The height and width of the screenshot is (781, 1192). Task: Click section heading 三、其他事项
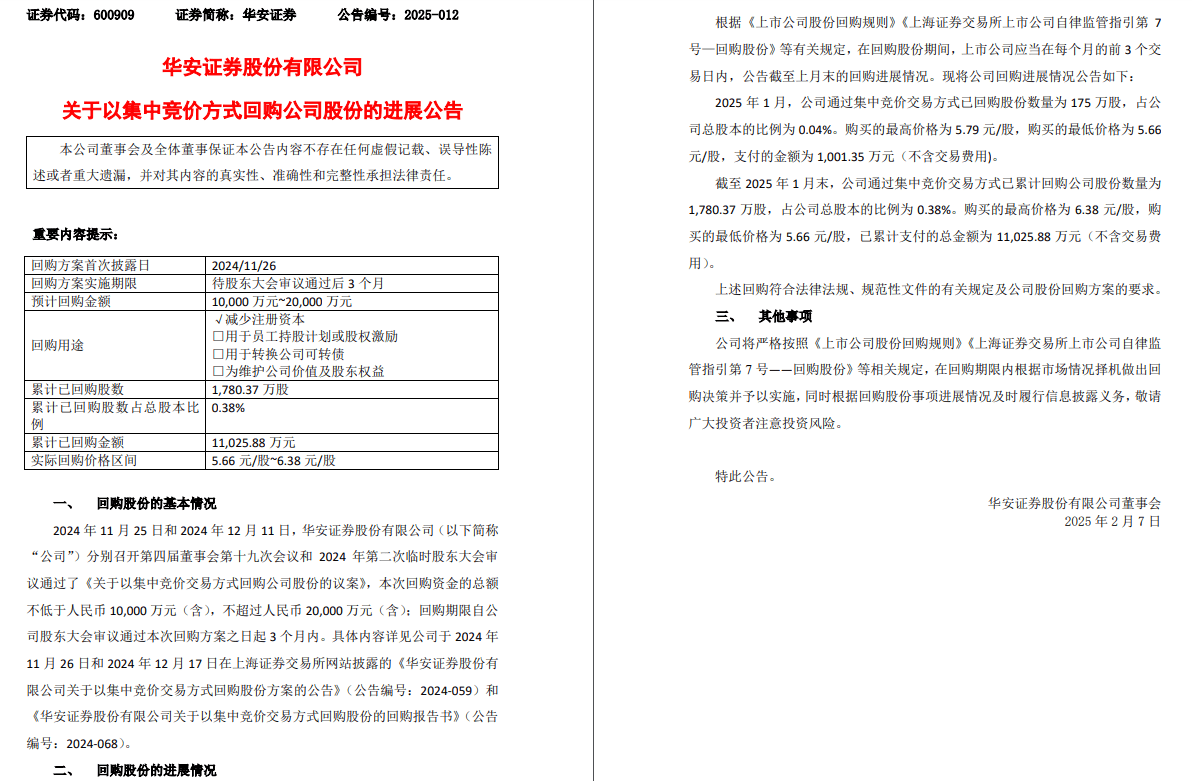coord(762,316)
